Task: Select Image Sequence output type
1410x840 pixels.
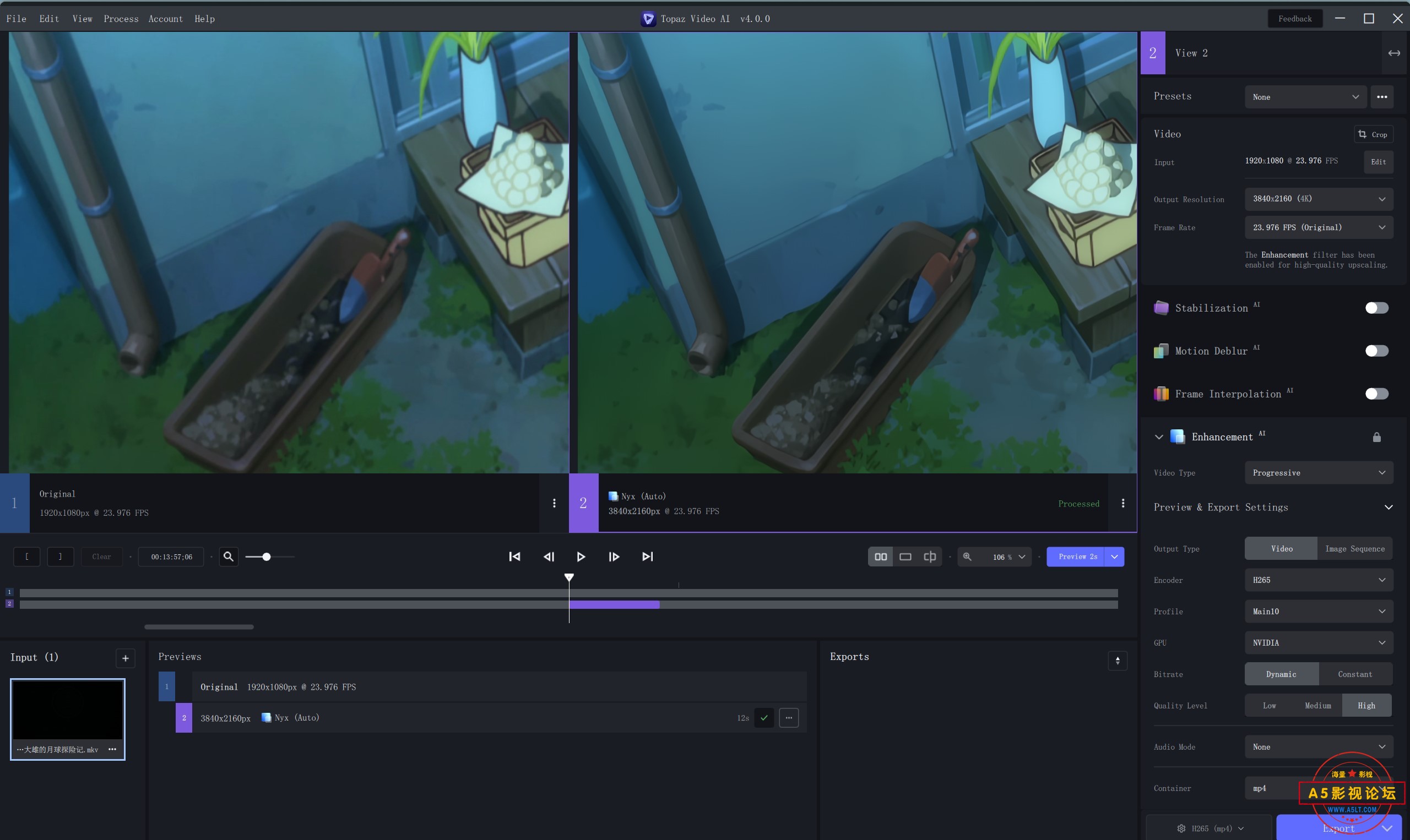Action: pyautogui.click(x=1354, y=548)
